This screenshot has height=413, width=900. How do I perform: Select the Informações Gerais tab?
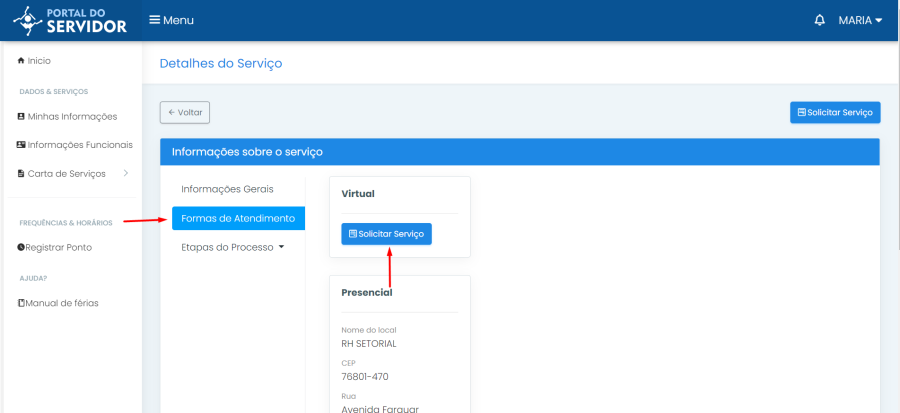(x=227, y=189)
